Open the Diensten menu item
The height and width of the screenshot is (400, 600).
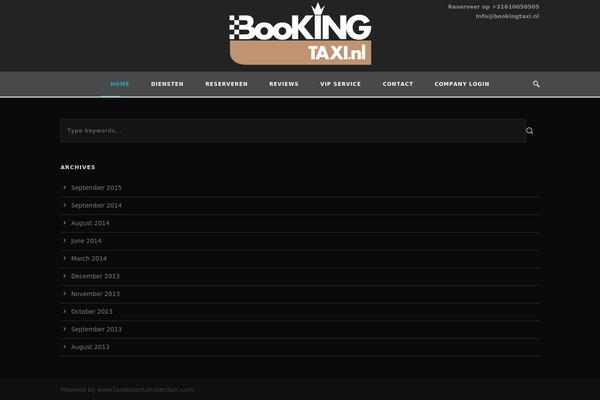point(167,84)
